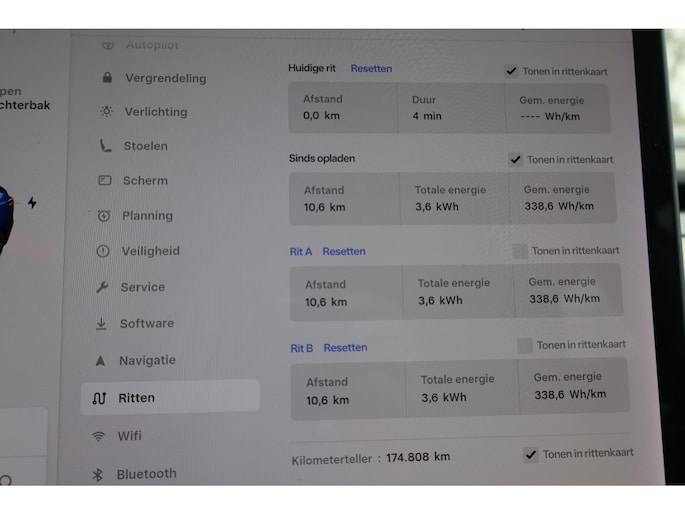Viewport: 685px width, 514px height.
Task: Uncheck Tonen in rittenkaart for Sinds opladen
Action: pyautogui.click(x=516, y=160)
